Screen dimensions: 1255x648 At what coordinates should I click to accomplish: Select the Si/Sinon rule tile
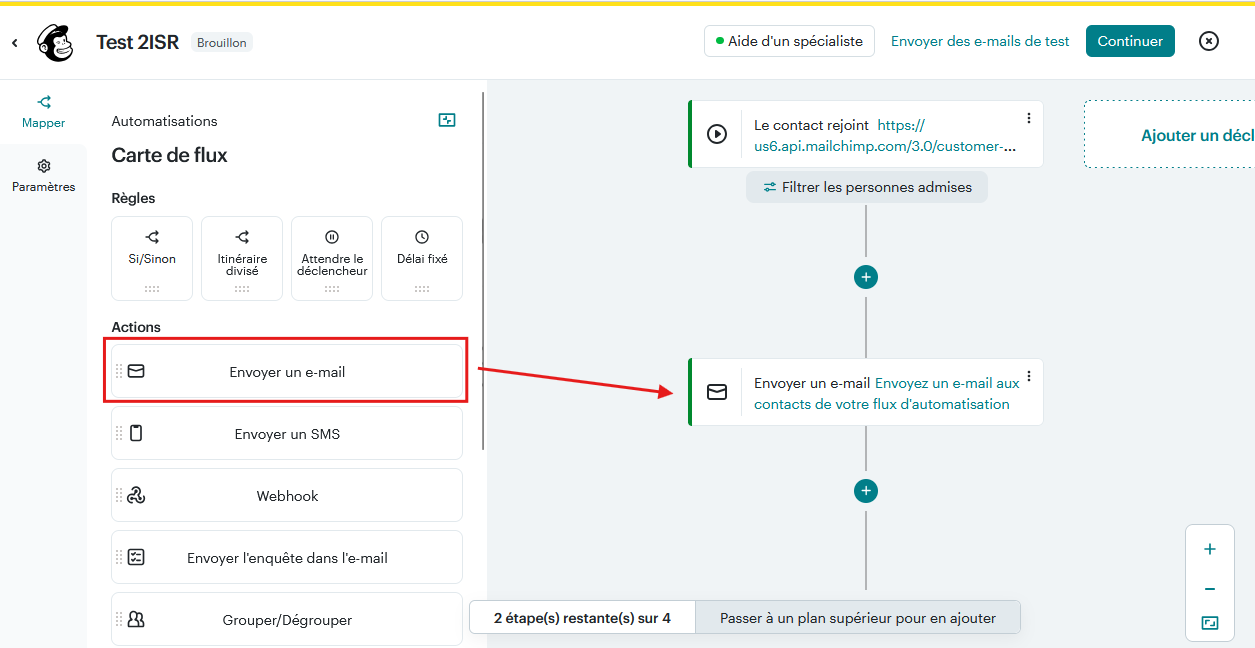click(152, 257)
